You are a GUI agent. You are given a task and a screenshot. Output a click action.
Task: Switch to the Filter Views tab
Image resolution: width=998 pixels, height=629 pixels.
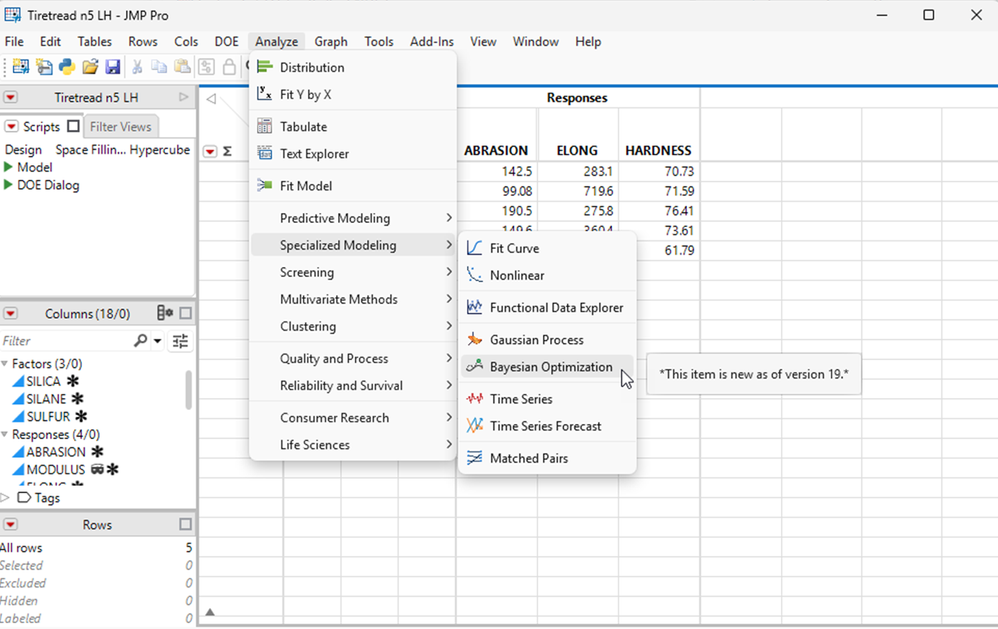click(120, 127)
